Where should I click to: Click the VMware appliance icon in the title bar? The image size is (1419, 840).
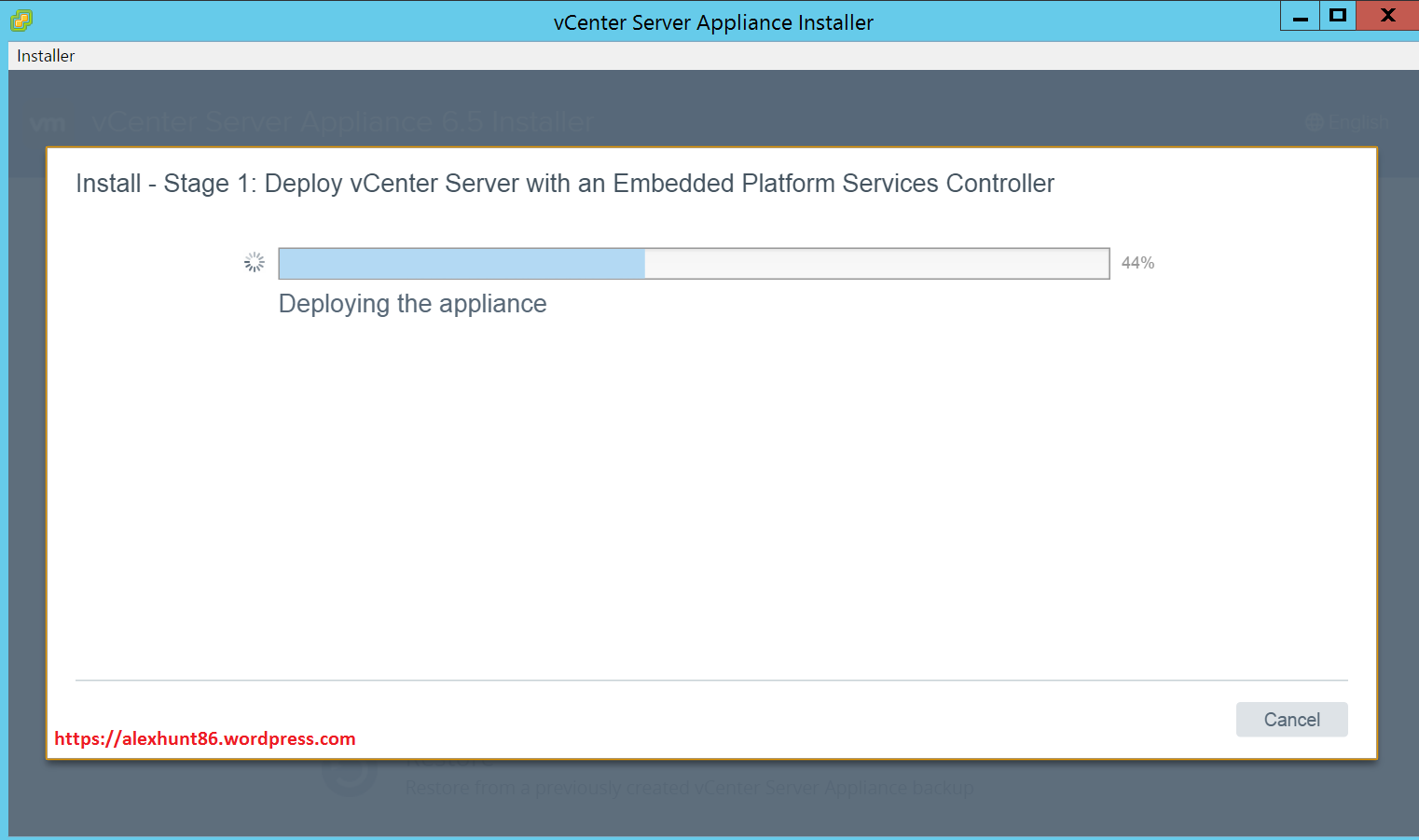20,19
